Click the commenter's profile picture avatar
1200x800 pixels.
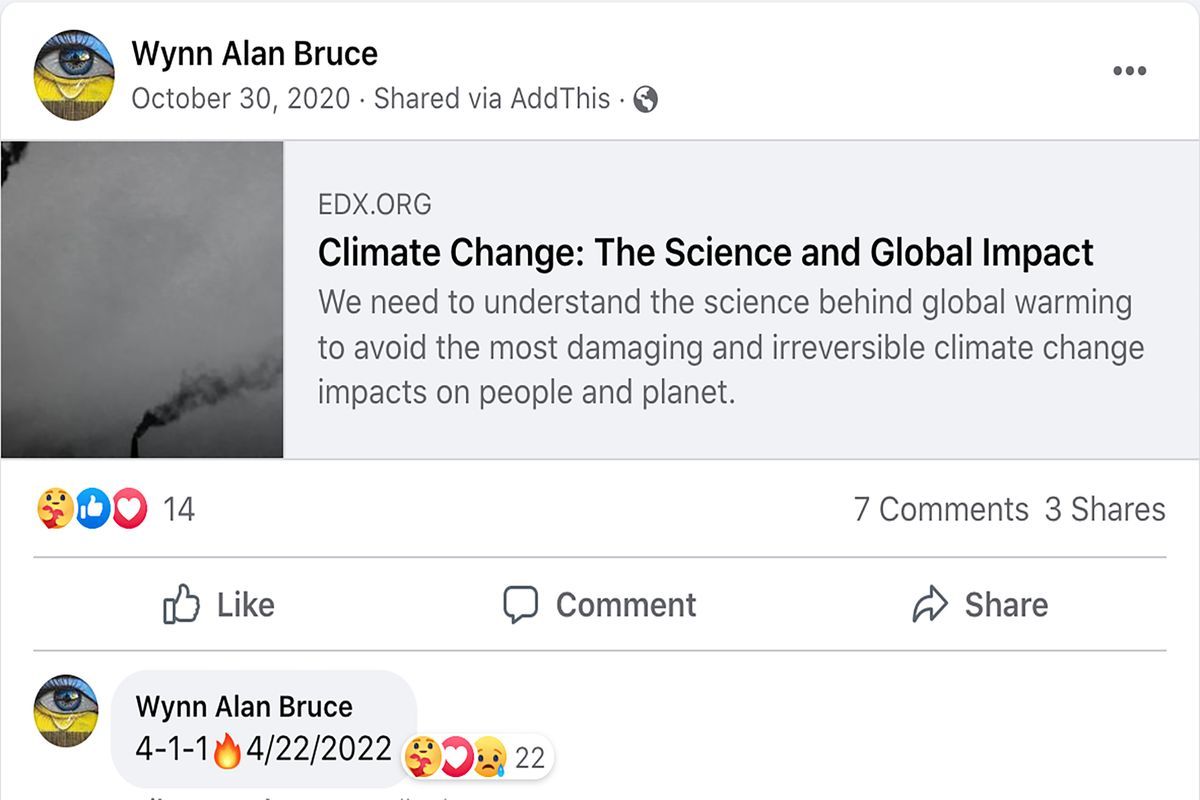66,711
